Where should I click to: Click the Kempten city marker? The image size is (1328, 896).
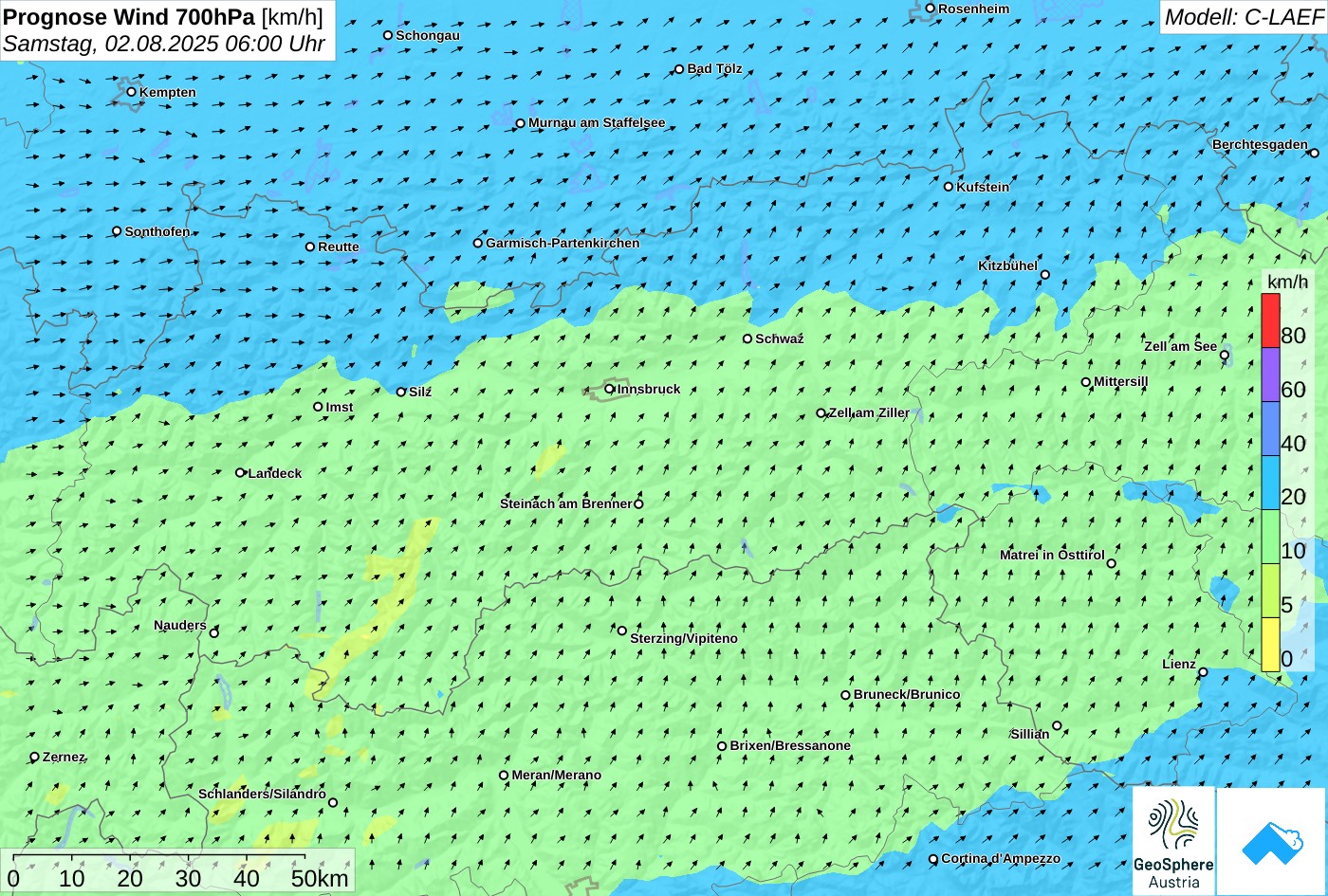tap(132, 92)
